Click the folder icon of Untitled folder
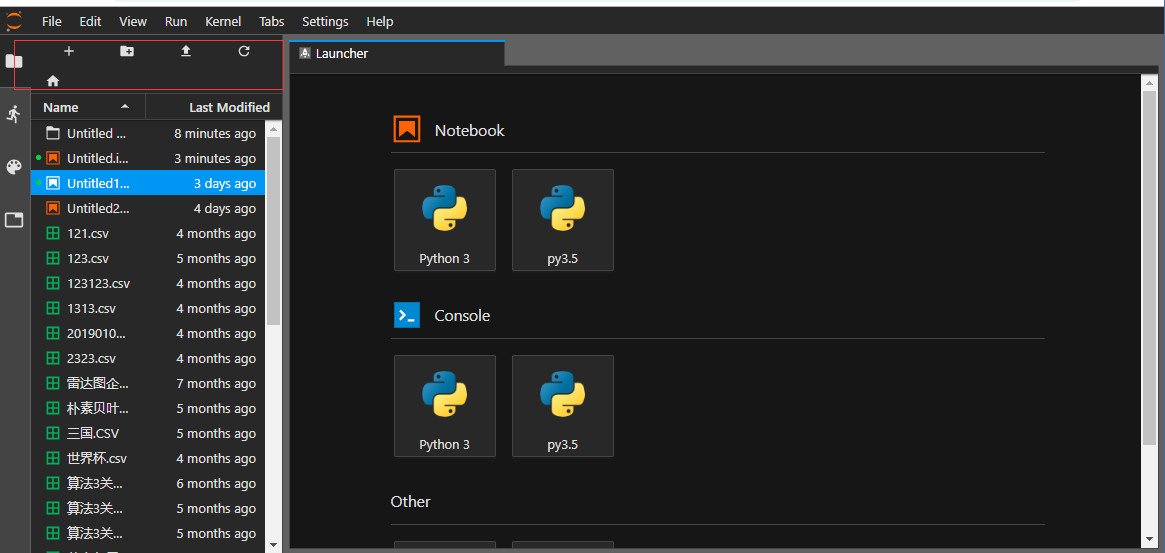 pos(53,134)
